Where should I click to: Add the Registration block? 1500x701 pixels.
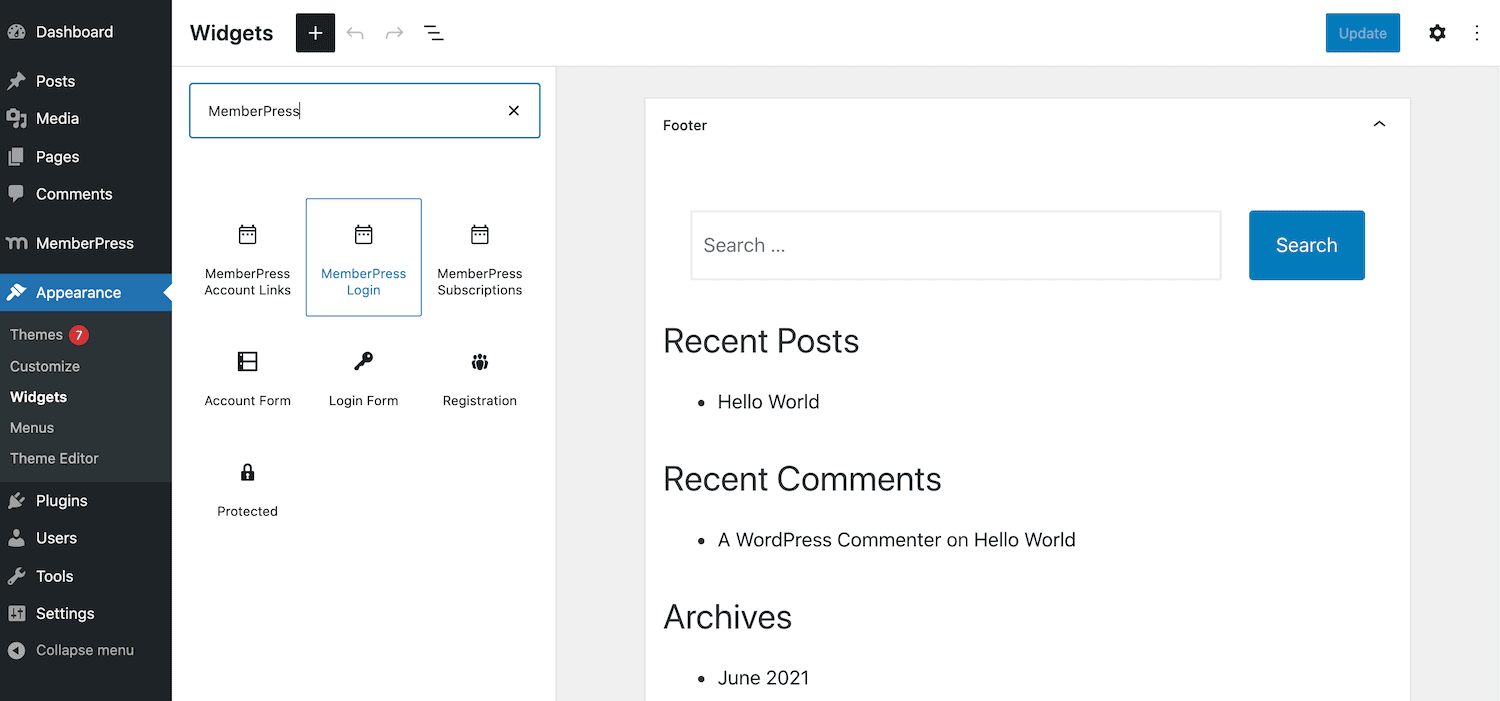point(480,377)
